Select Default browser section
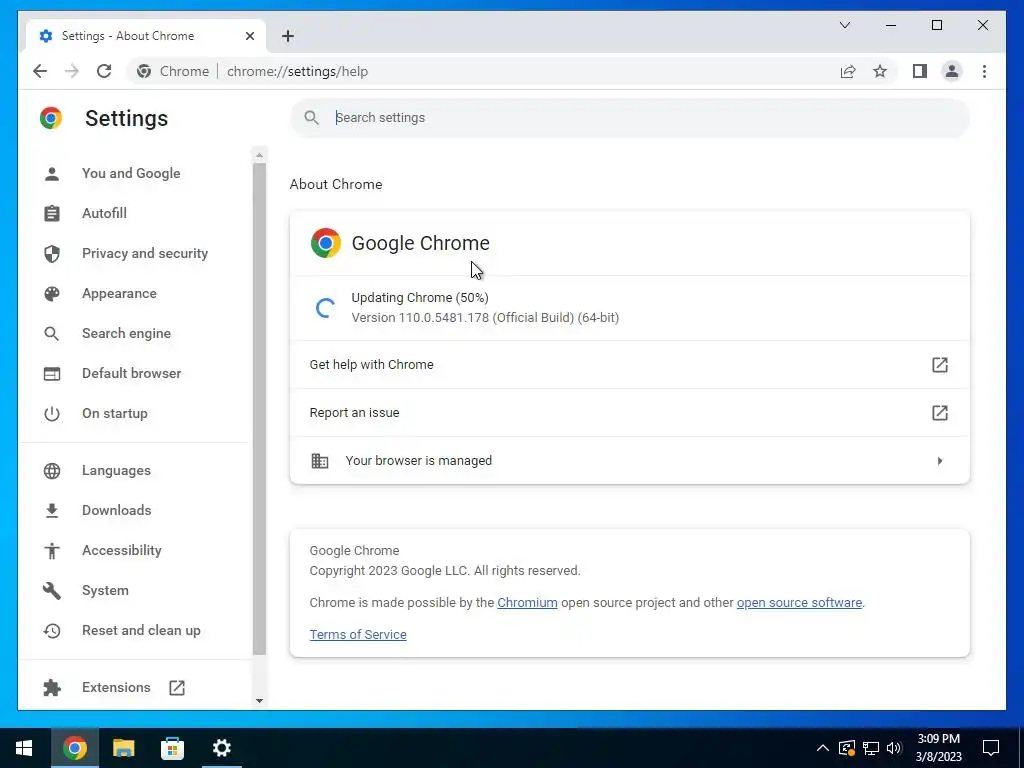The image size is (1024, 768). tap(131, 374)
